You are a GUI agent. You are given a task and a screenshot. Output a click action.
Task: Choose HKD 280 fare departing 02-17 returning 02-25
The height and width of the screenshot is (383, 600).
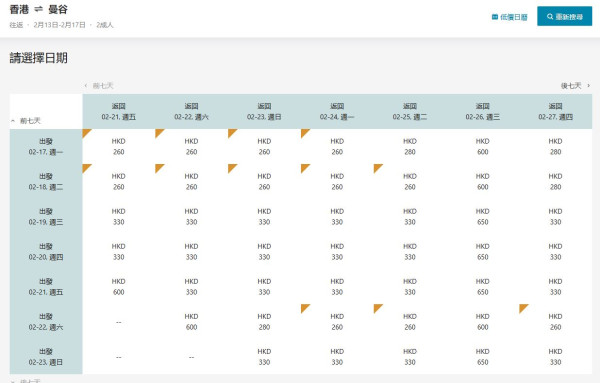pyautogui.click(x=410, y=147)
